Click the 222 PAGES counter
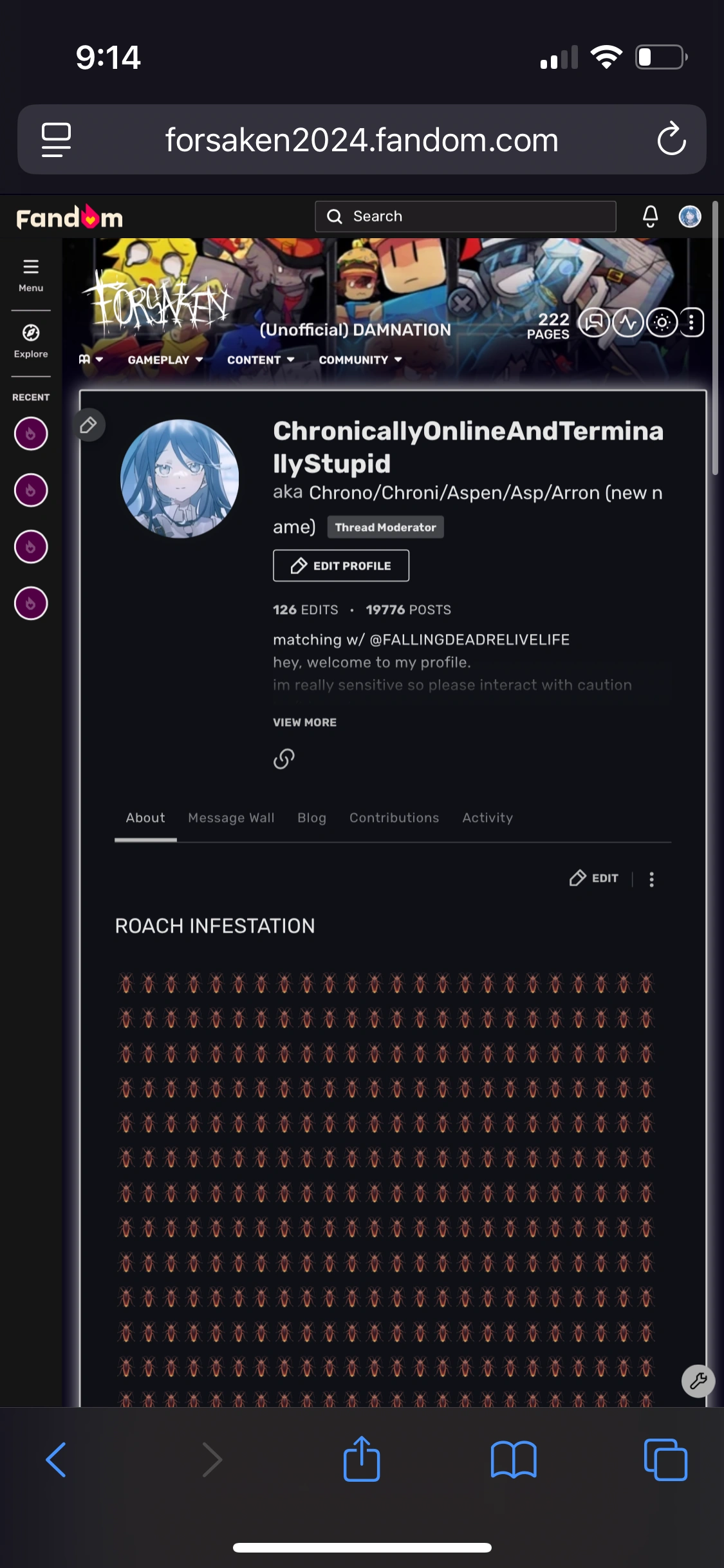724x1568 pixels. 548,326
